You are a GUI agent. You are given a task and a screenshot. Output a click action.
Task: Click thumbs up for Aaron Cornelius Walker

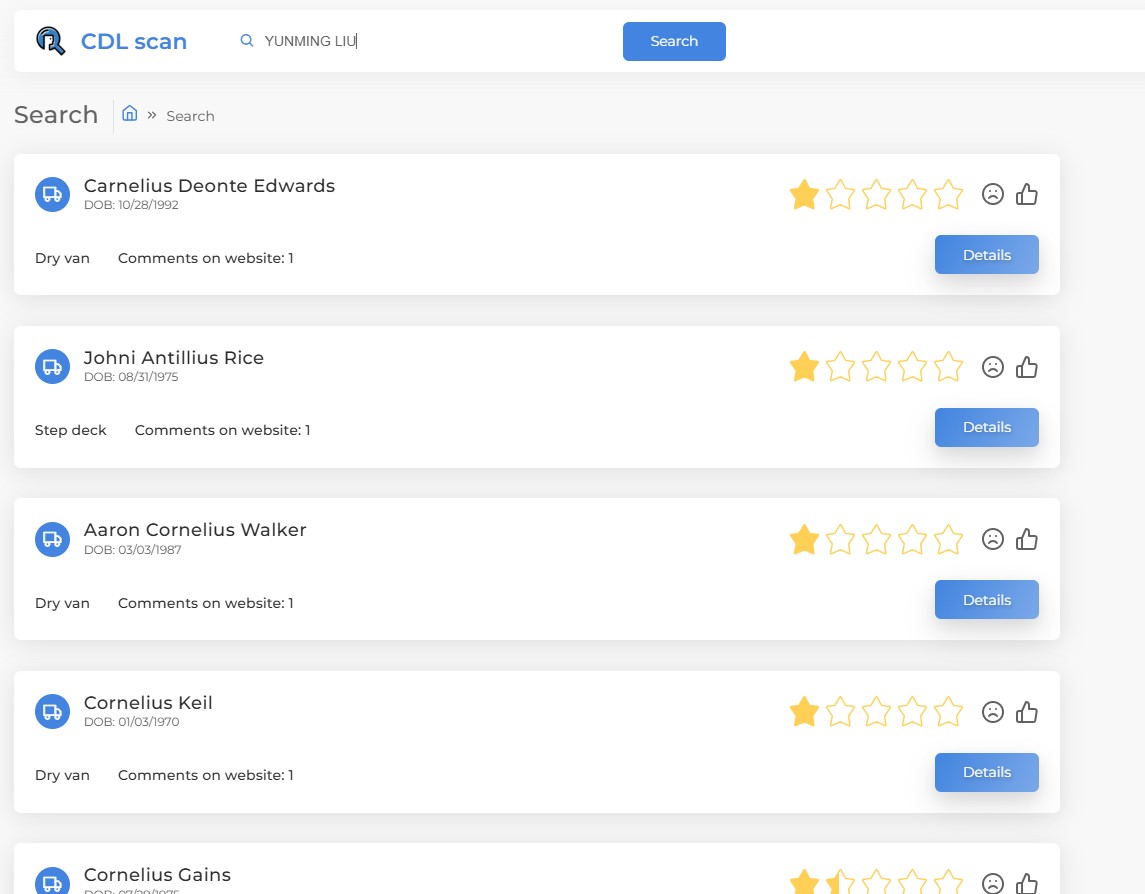pyautogui.click(x=1027, y=540)
